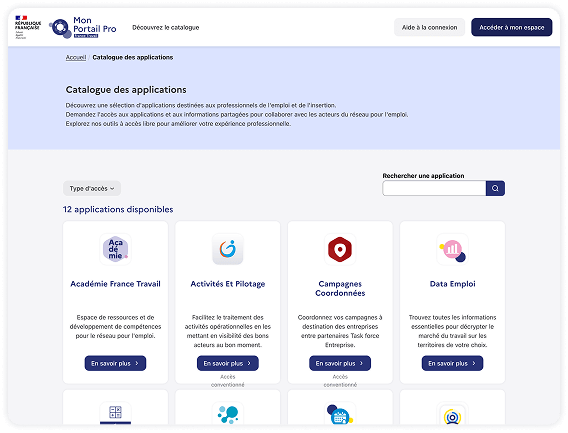The image size is (568, 433).
Task: Click En savoir plus for Académie France Travail
Action: tap(115, 363)
